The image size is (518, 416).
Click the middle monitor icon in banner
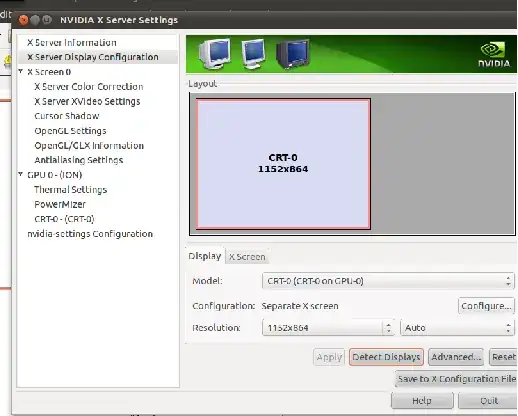click(x=253, y=54)
